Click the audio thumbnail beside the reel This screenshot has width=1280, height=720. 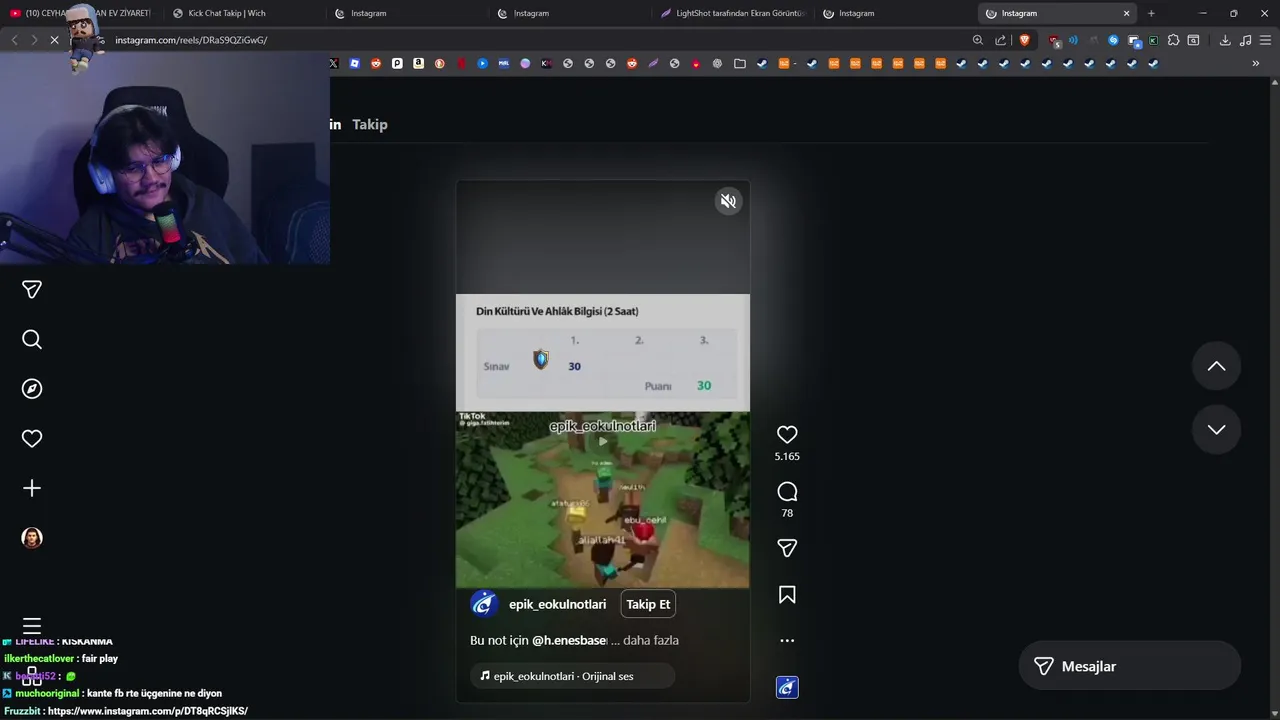787,688
